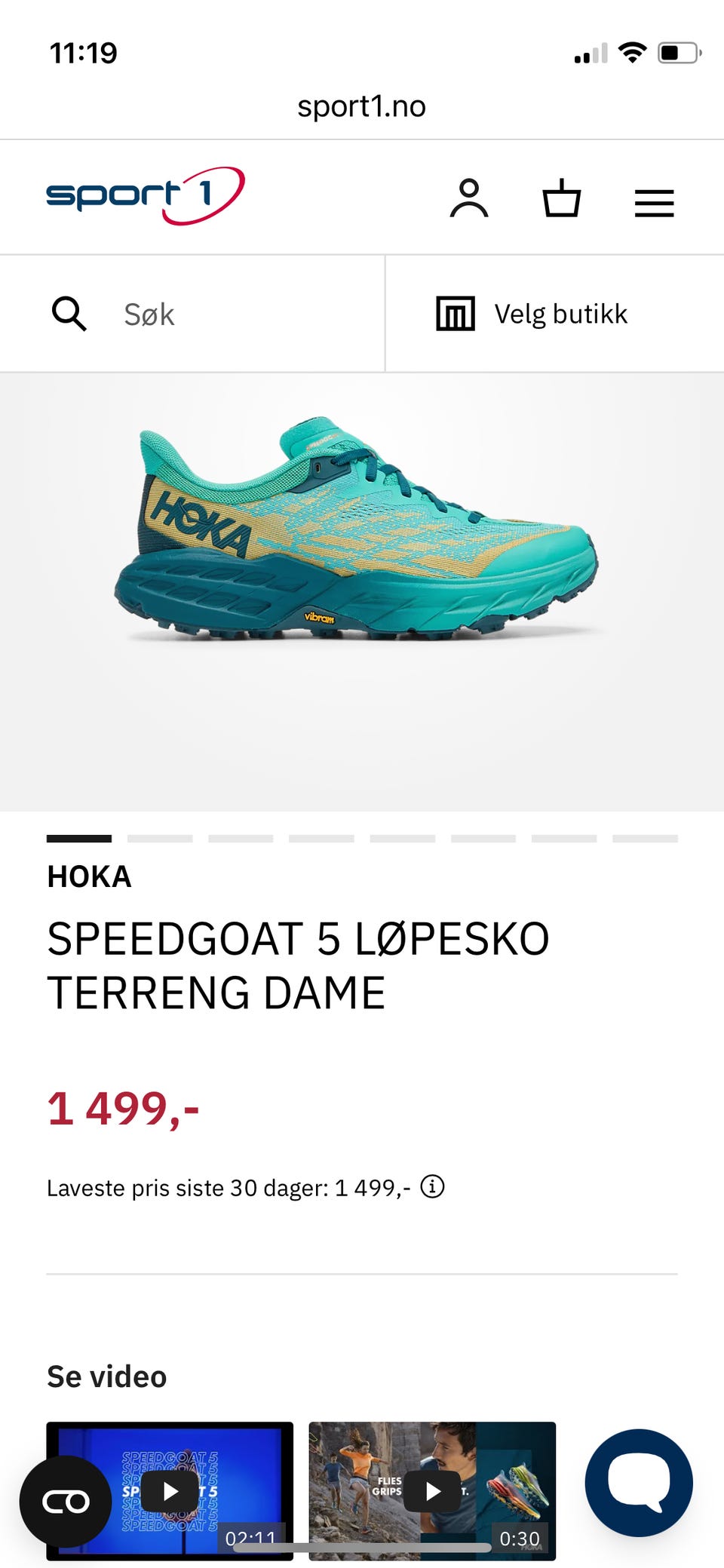Click the store icon beside Velg butikk

[456, 314]
